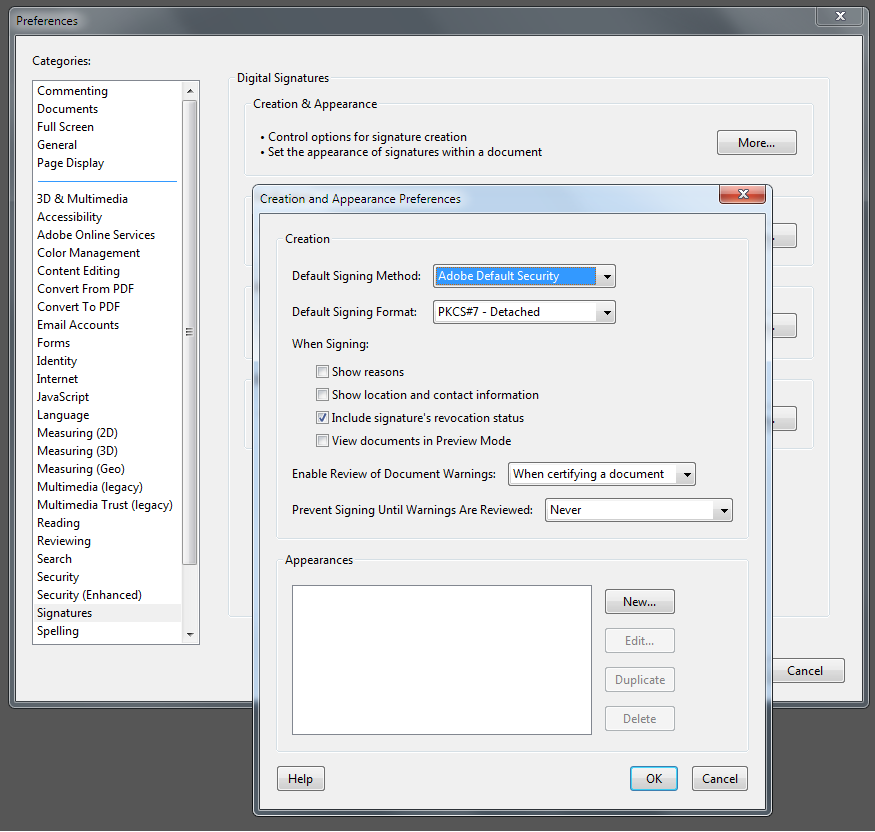Select the Signatures category

pyautogui.click(x=107, y=613)
